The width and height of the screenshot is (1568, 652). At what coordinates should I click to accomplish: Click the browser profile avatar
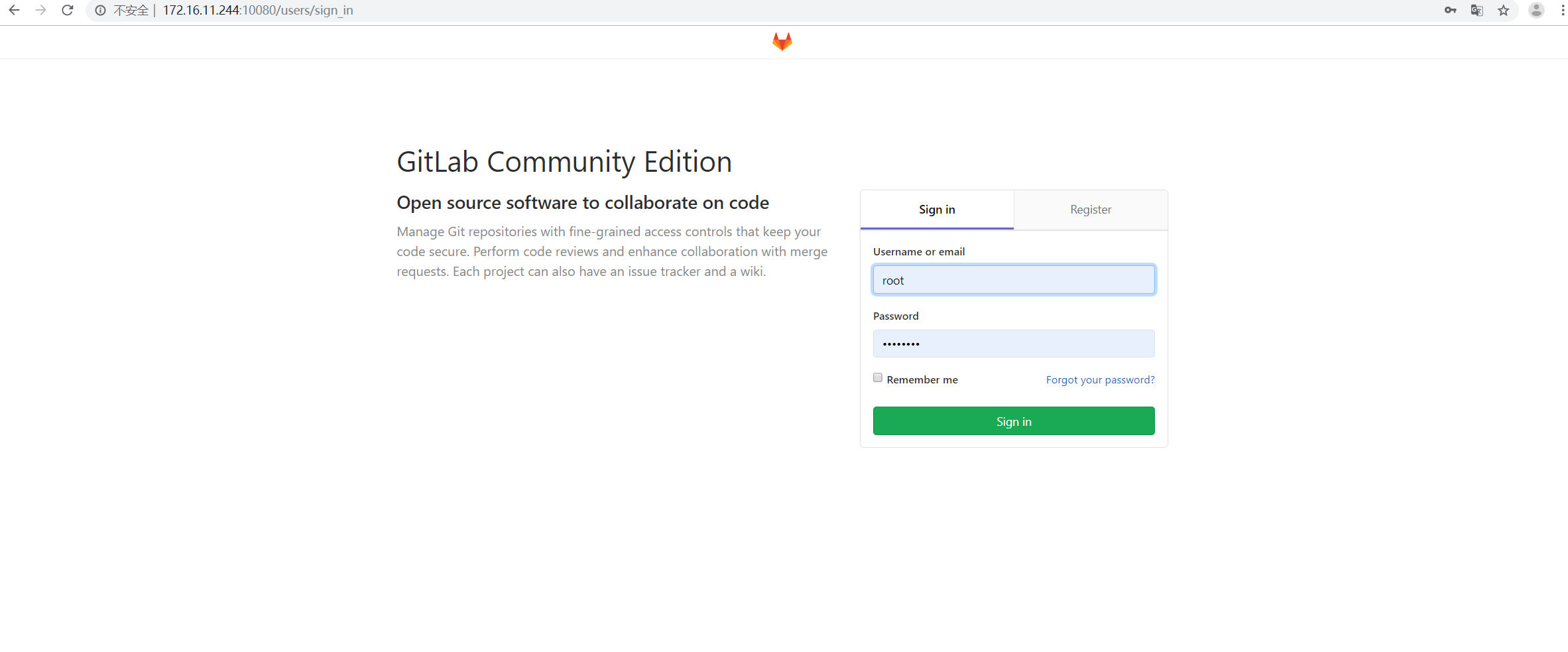pos(1537,10)
